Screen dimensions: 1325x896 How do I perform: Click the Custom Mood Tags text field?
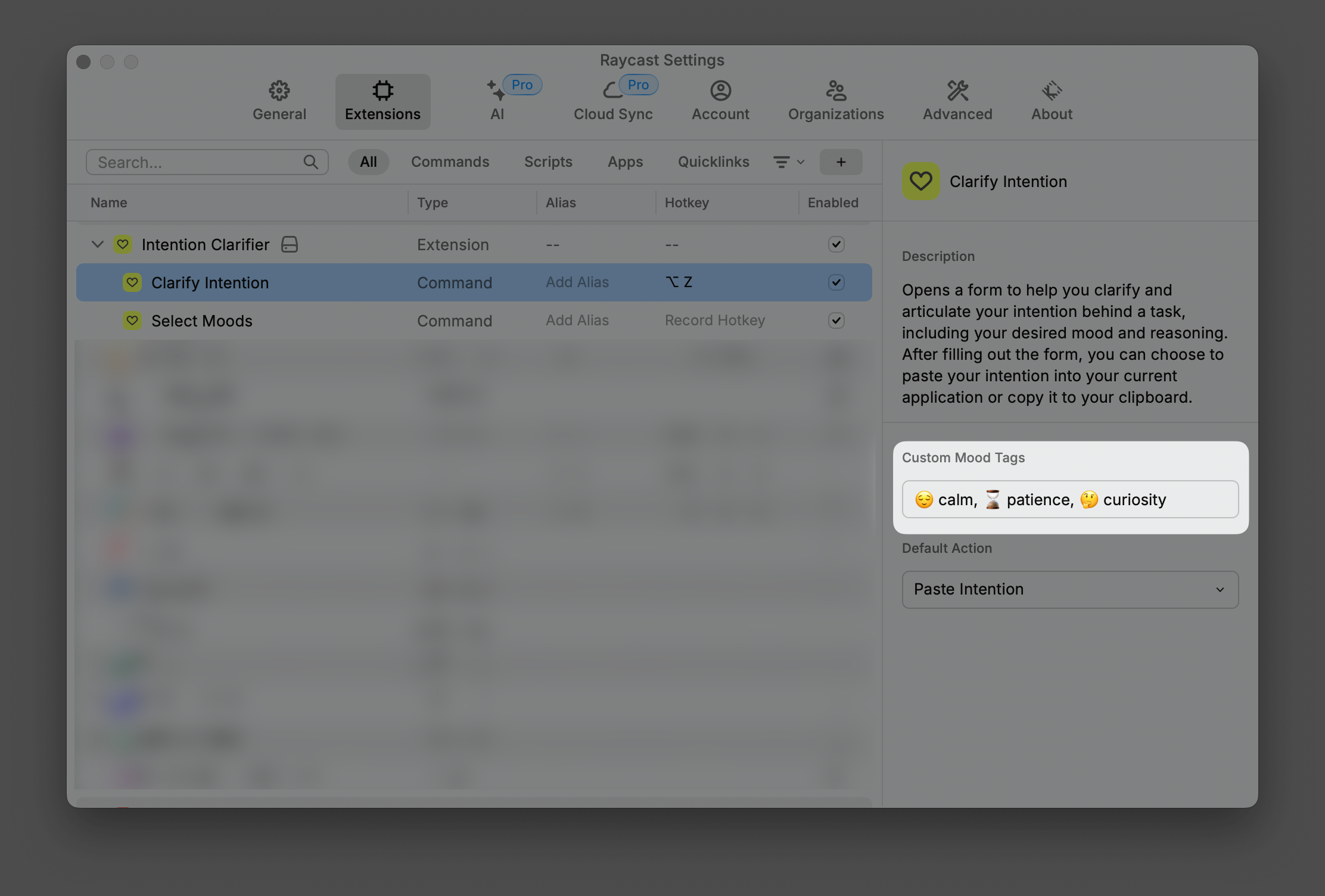(1070, 499)
